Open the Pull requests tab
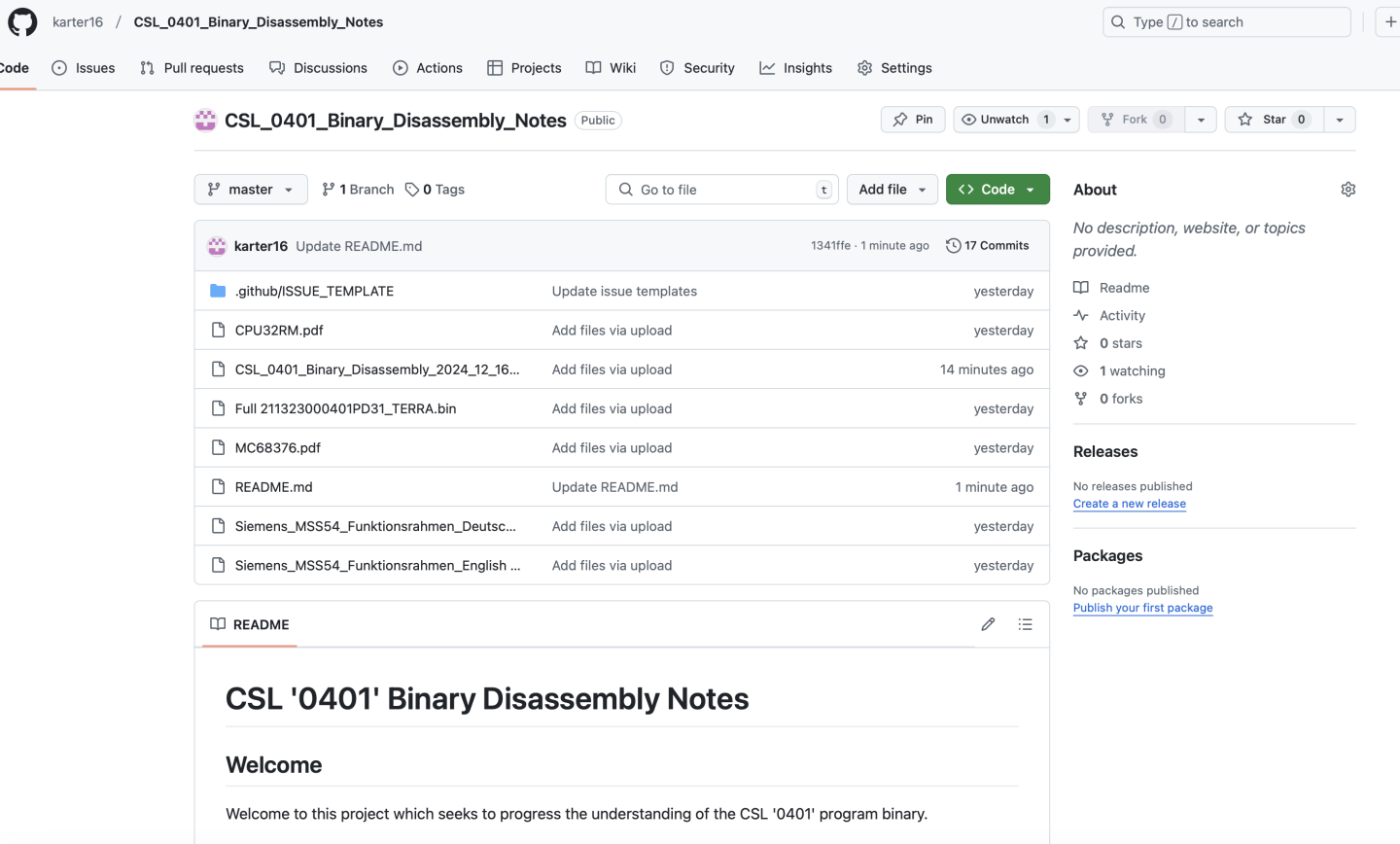Viewport: 1400px width, 844px height. [x=192, y=68]
